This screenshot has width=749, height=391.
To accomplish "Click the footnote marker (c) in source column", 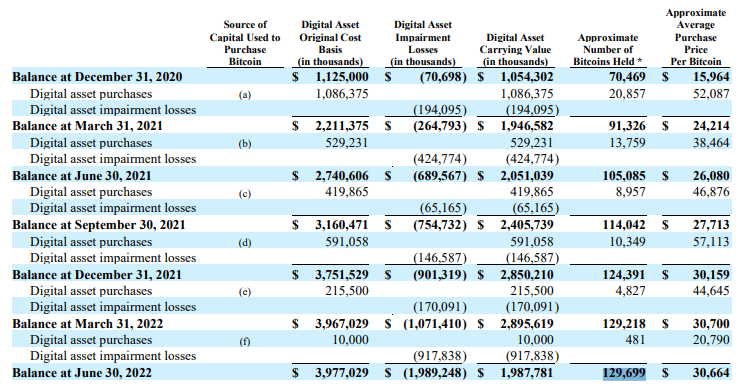I will pyautogui.click(x=245, y=193).
